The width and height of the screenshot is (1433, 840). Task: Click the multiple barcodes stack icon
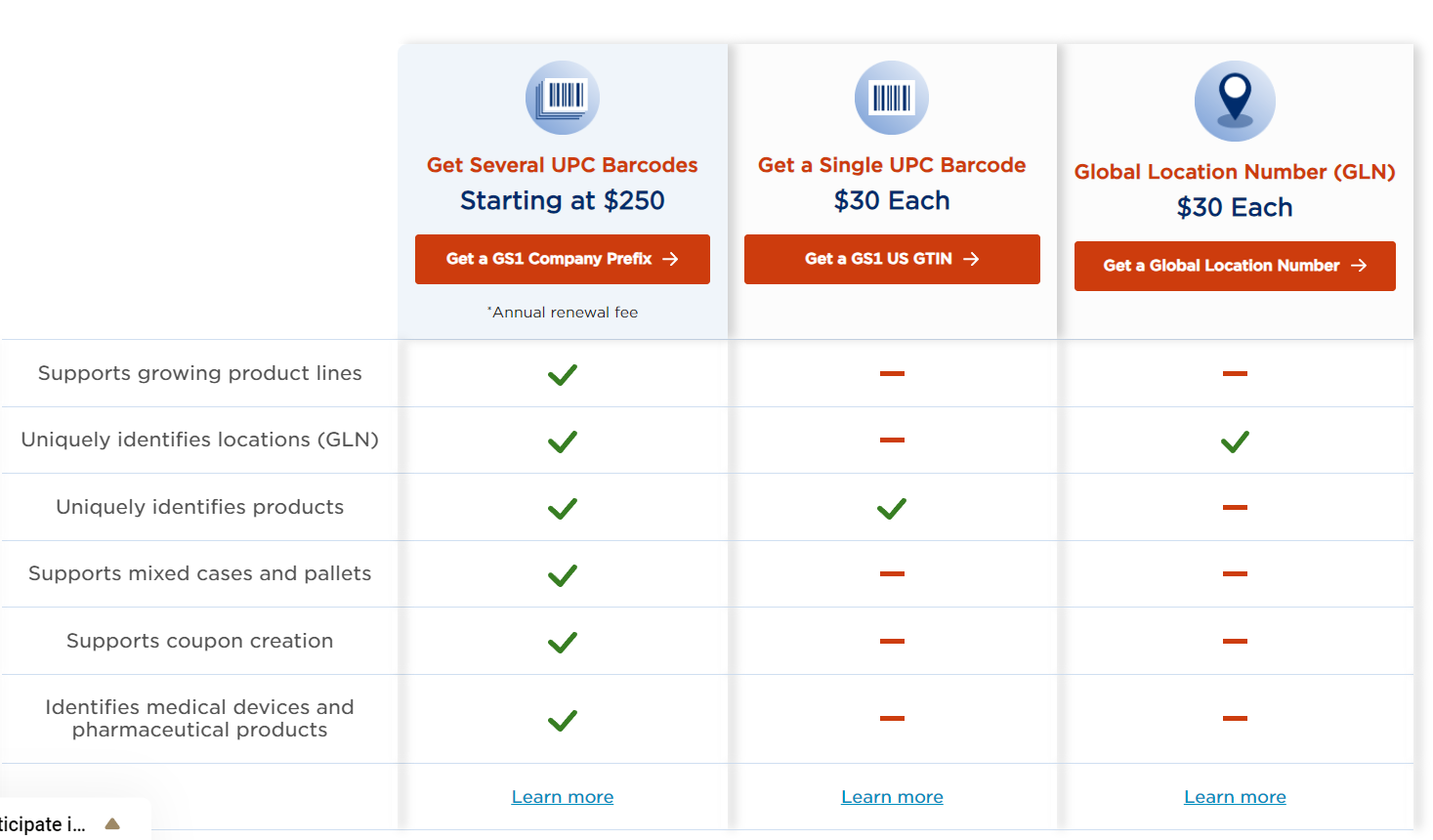pyautogui.click(x=563, y=98)
